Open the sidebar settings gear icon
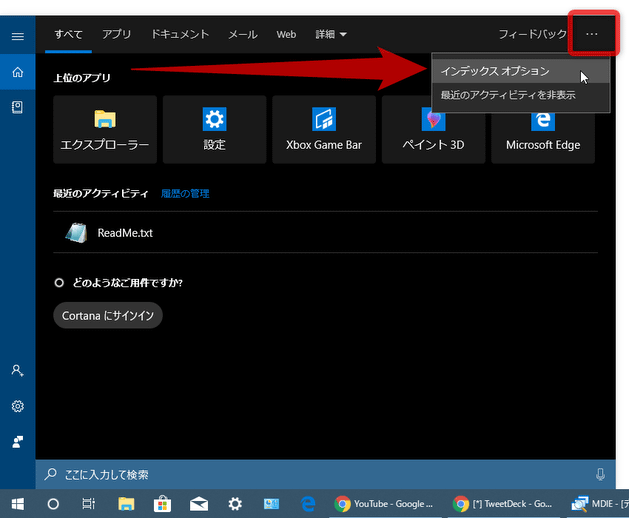The height and width of the screenshot is (518, 629). coord(18,406)
